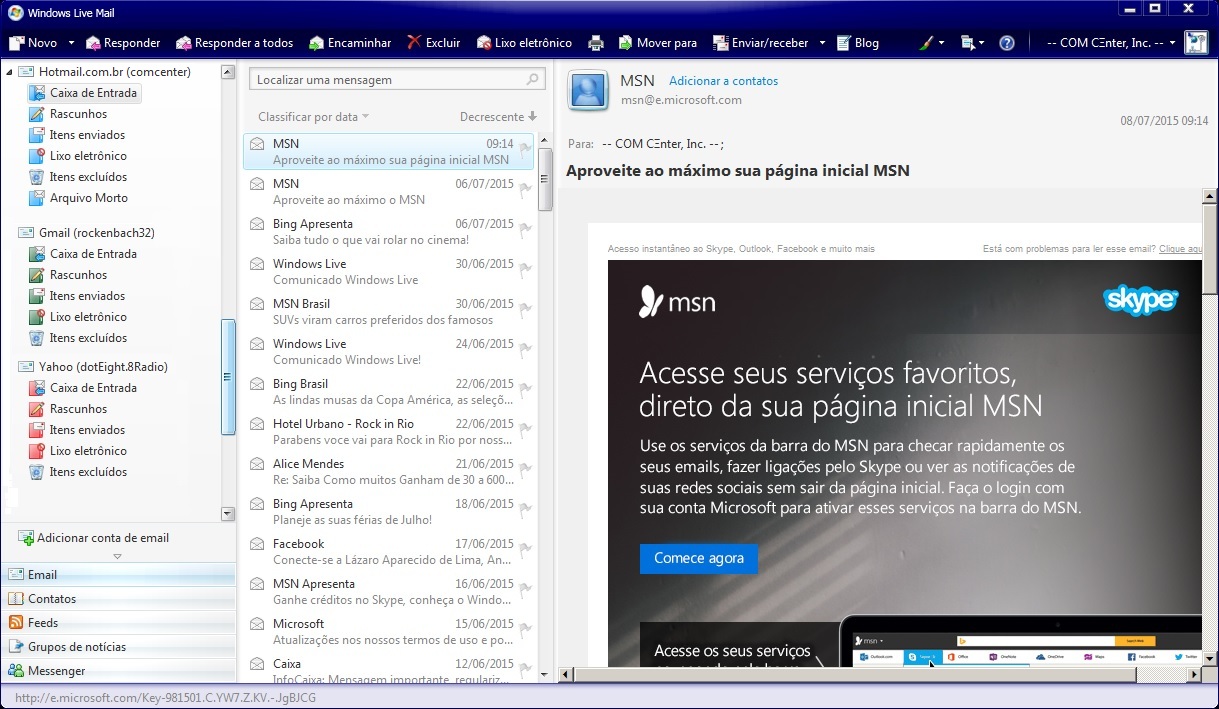1219x709 pixels.
Task: Flag the Bing Brasil message
Action: pyautogui.click(x=526, y=389)
